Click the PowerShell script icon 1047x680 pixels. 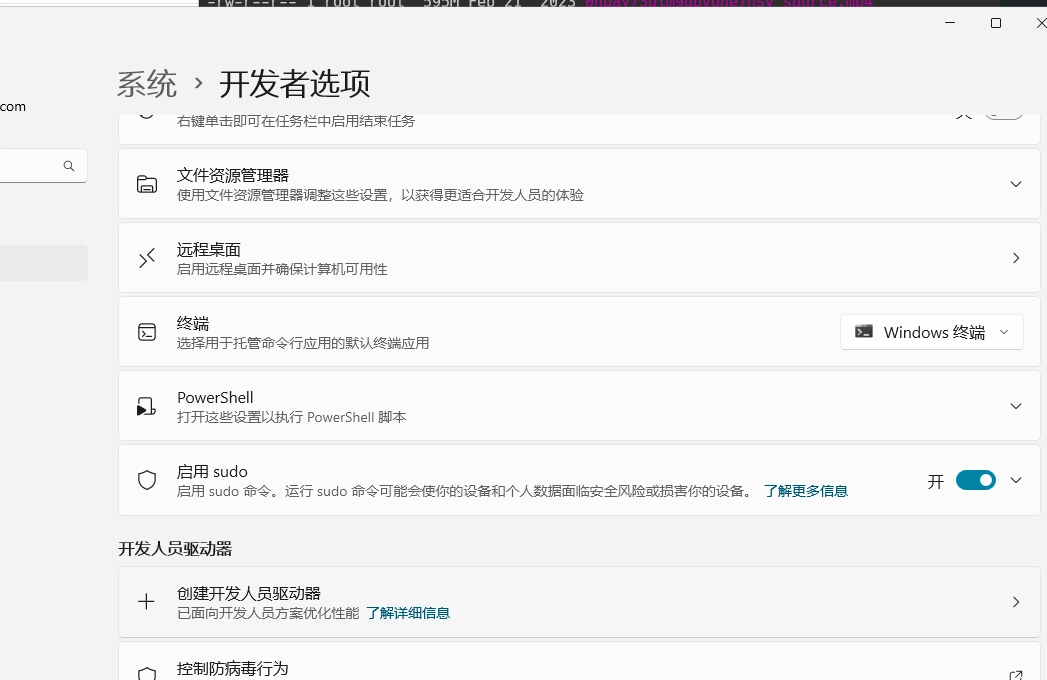tap(146, 406)
